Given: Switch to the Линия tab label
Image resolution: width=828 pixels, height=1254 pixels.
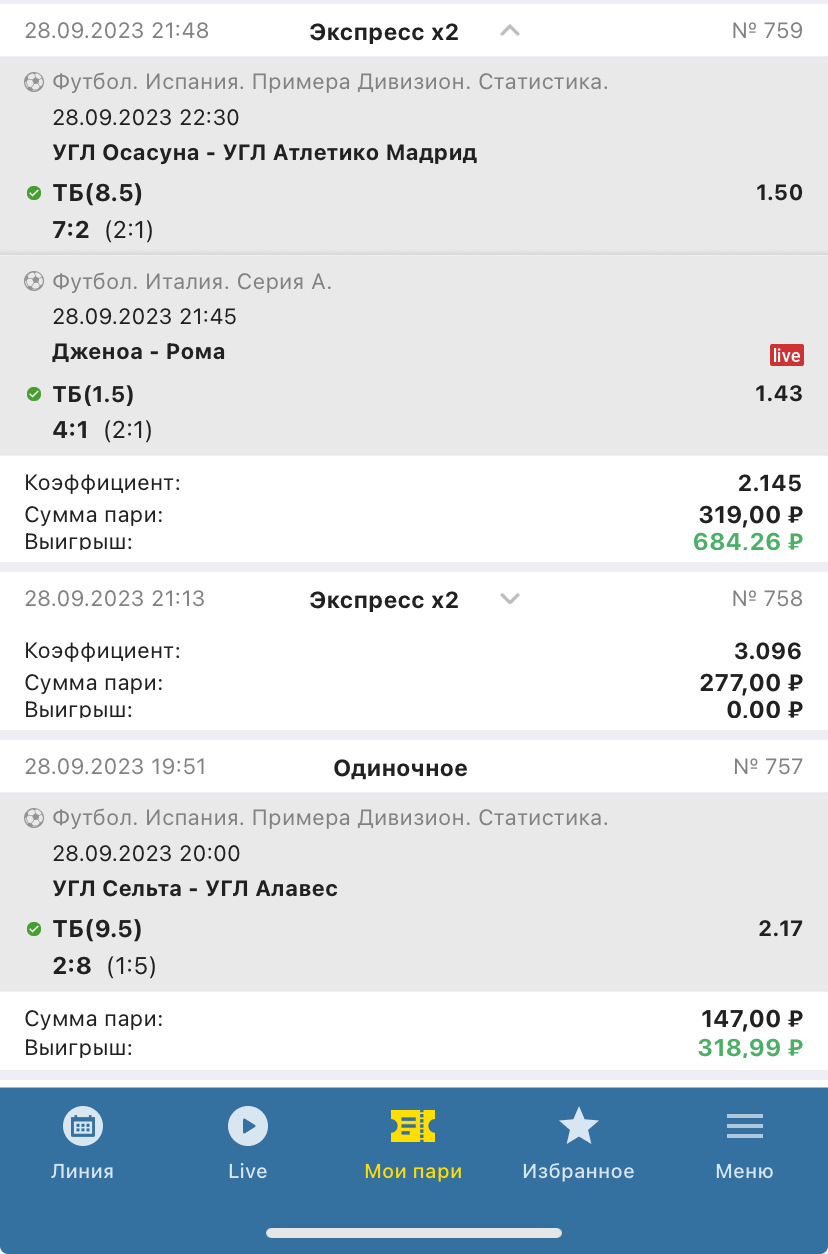Looking at the screenshot, I should (x=82, y=1171).
